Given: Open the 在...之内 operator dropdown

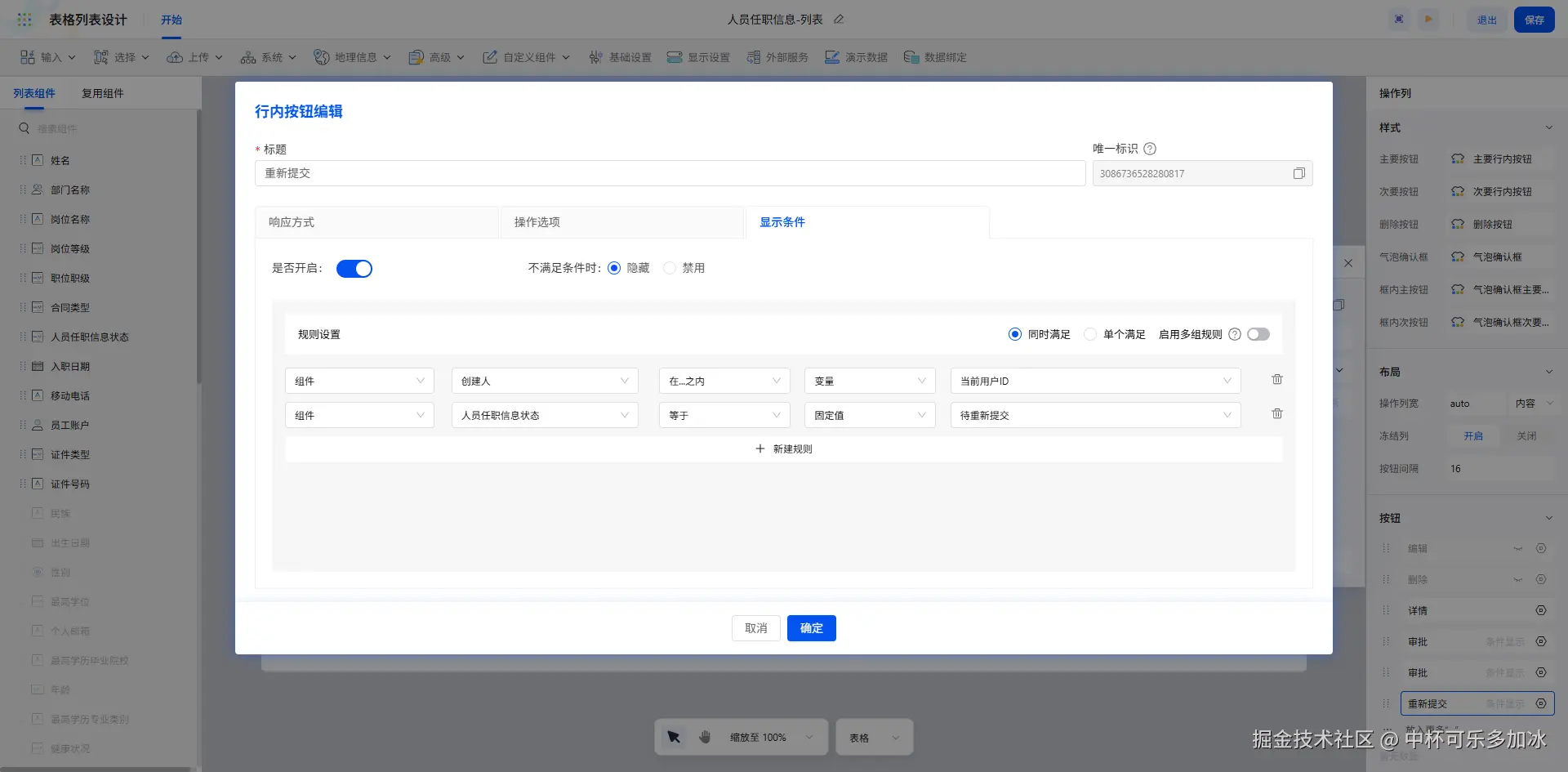Looking at the screenshot, I should coord(724,381).
